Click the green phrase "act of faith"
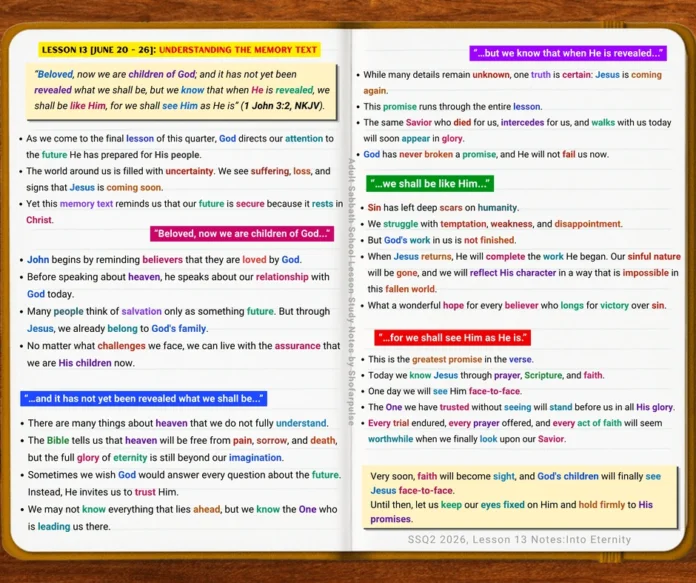 (599, 423)
